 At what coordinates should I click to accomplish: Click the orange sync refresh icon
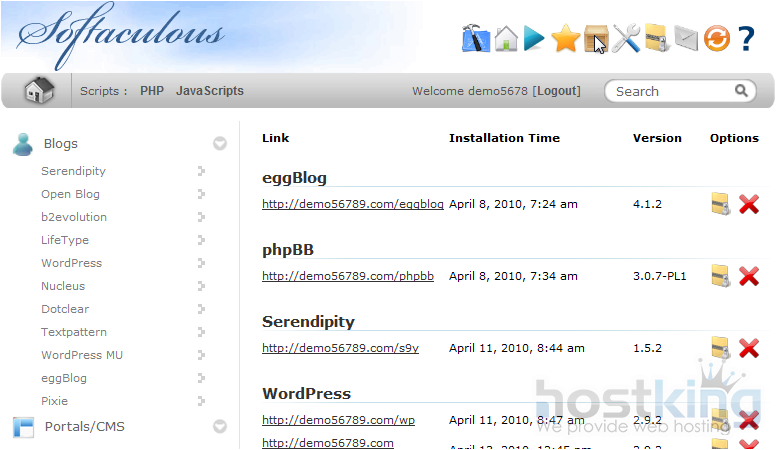(716, 39)
